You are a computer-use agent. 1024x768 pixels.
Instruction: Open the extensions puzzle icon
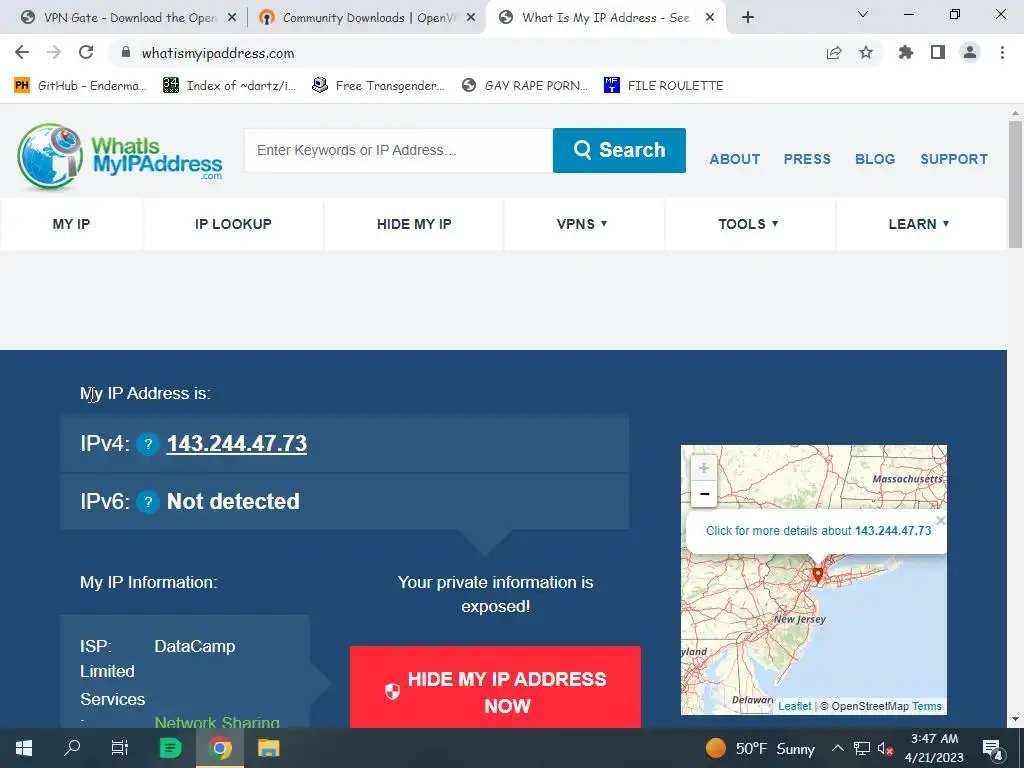coord(906,52)
